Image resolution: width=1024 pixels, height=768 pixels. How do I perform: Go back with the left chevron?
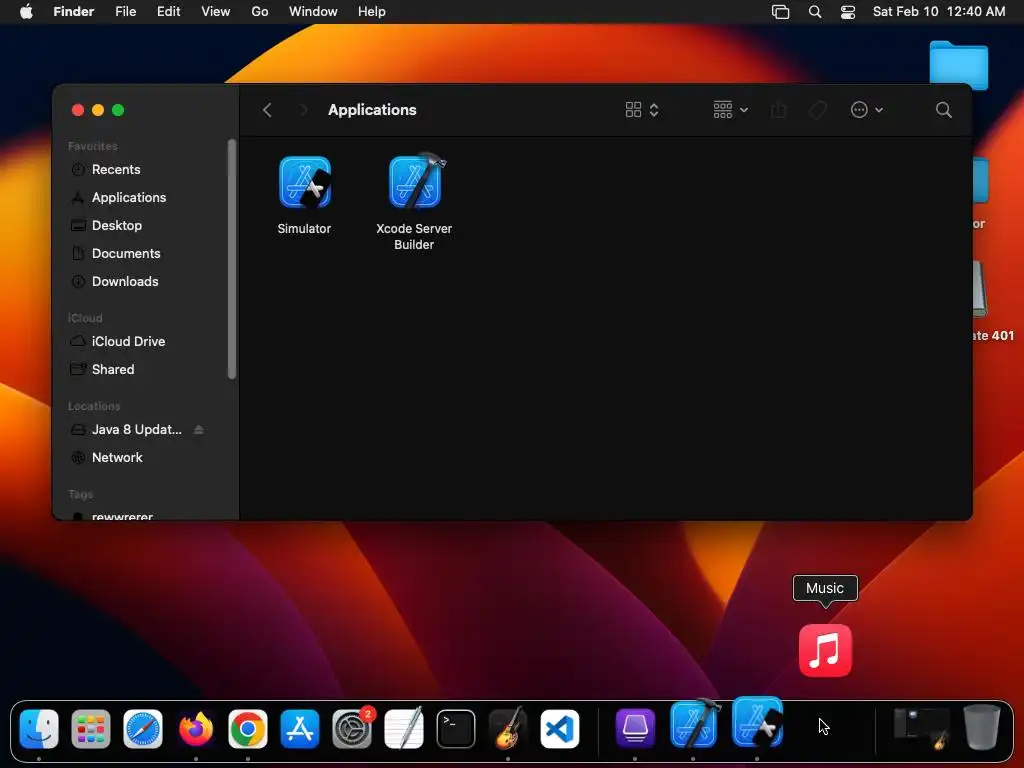[267, 110]
